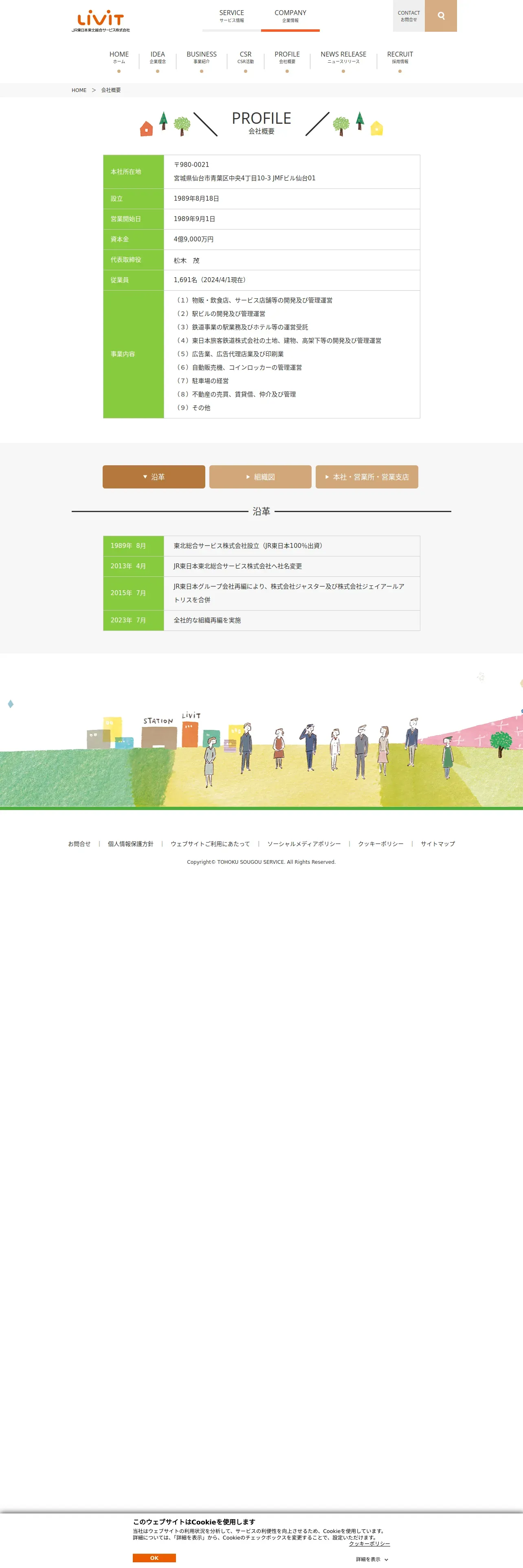Screen dimensions: 523x1568
Task: Open the BUSINESS menu item
Action: pyautogui.click(x=202, y=58)
